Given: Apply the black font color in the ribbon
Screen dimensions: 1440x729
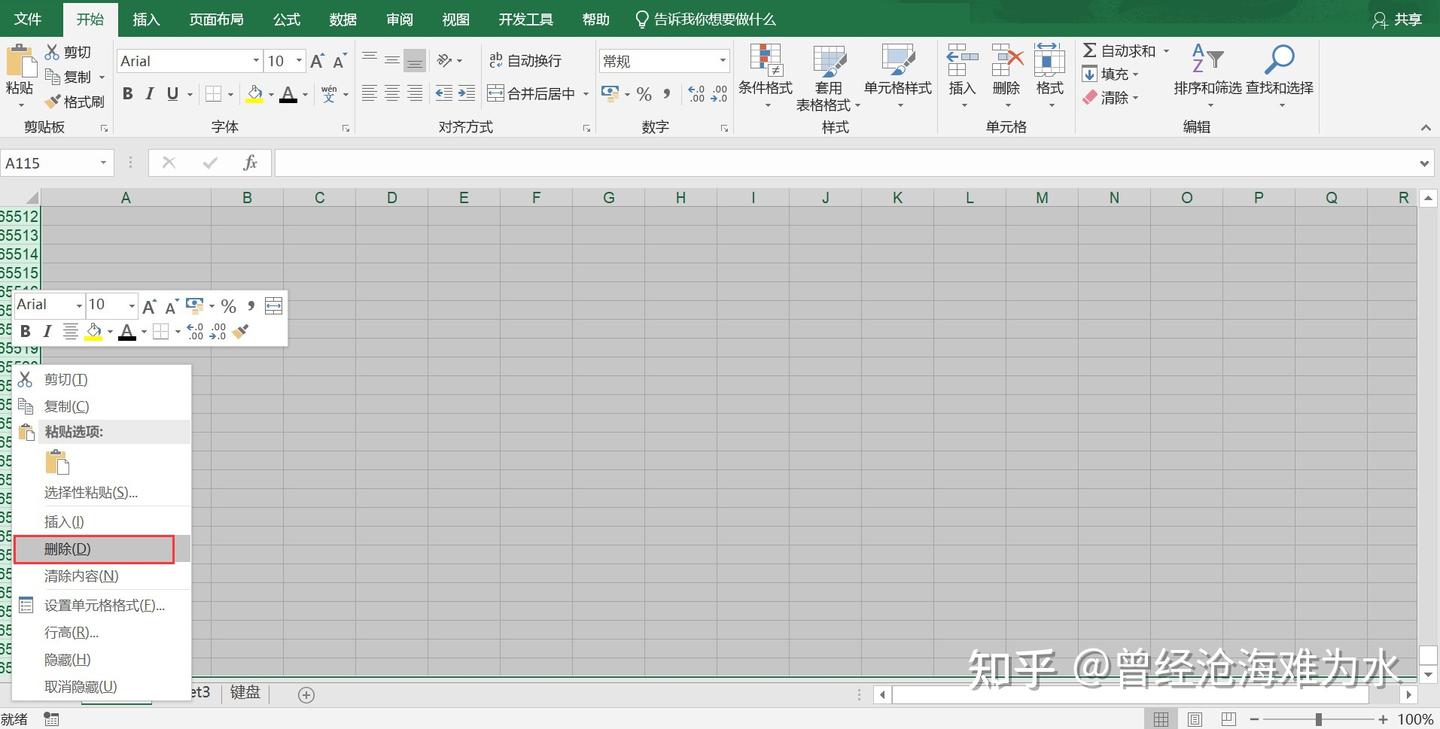Looking at the screenshot, I should (x=288, y=94).
